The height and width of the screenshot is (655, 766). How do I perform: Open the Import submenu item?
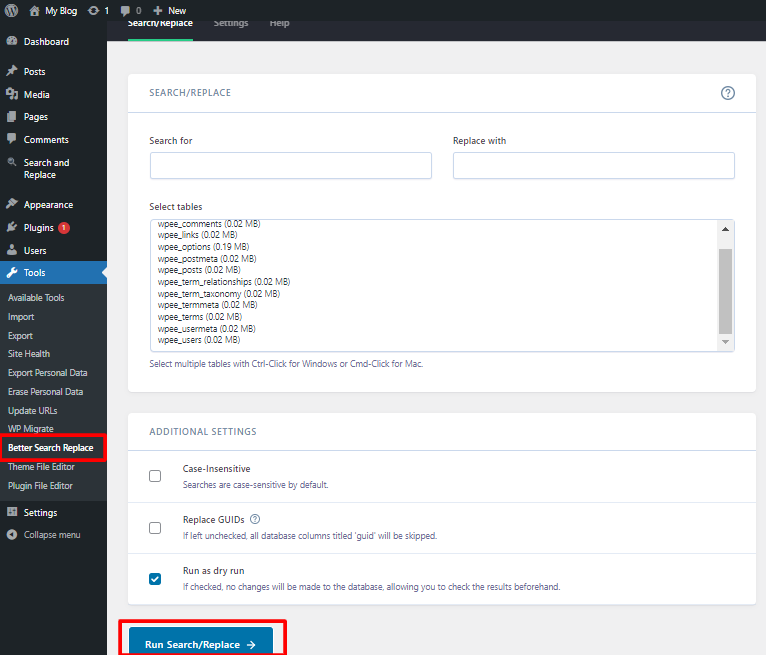click(x=21, y=317)
